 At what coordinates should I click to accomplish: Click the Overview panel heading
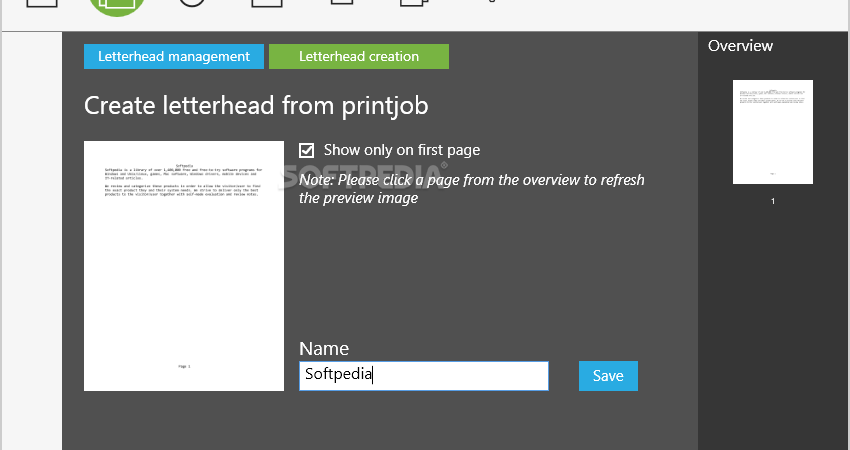coord(740,46)
